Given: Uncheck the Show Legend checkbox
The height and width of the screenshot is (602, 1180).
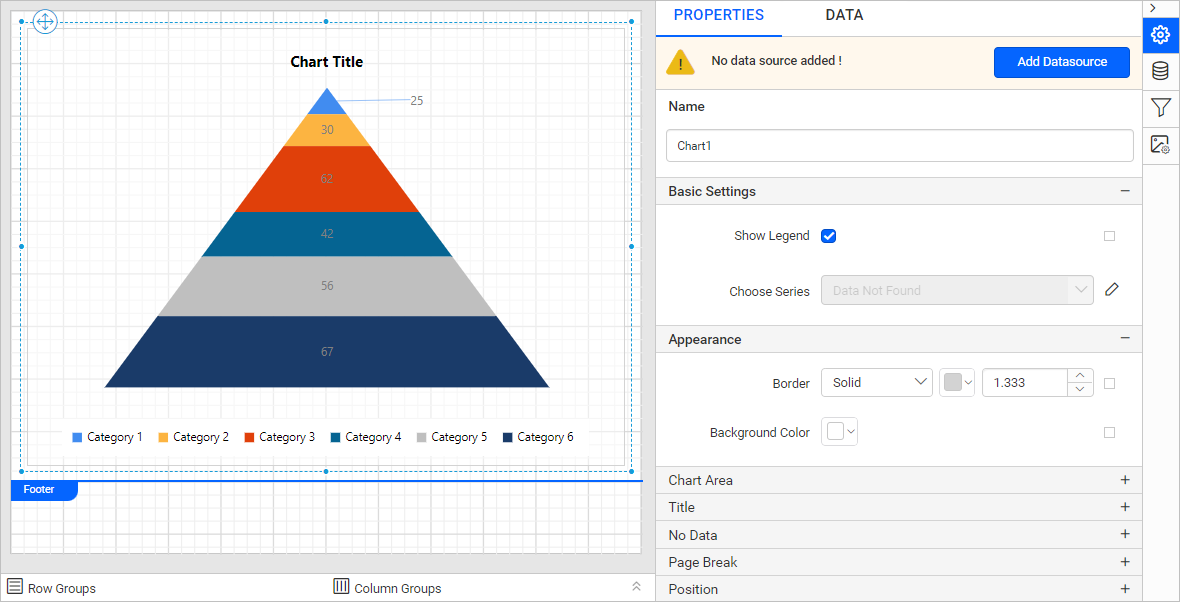Looking at the screenshot, I should (829, 236).
